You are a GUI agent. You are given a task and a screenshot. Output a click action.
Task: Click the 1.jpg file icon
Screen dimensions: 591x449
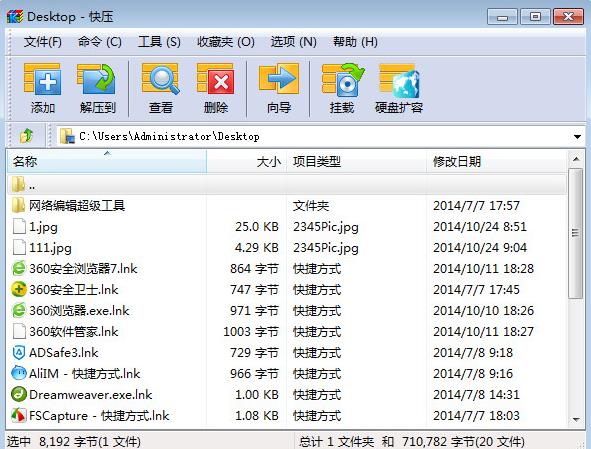coord(19,227)
